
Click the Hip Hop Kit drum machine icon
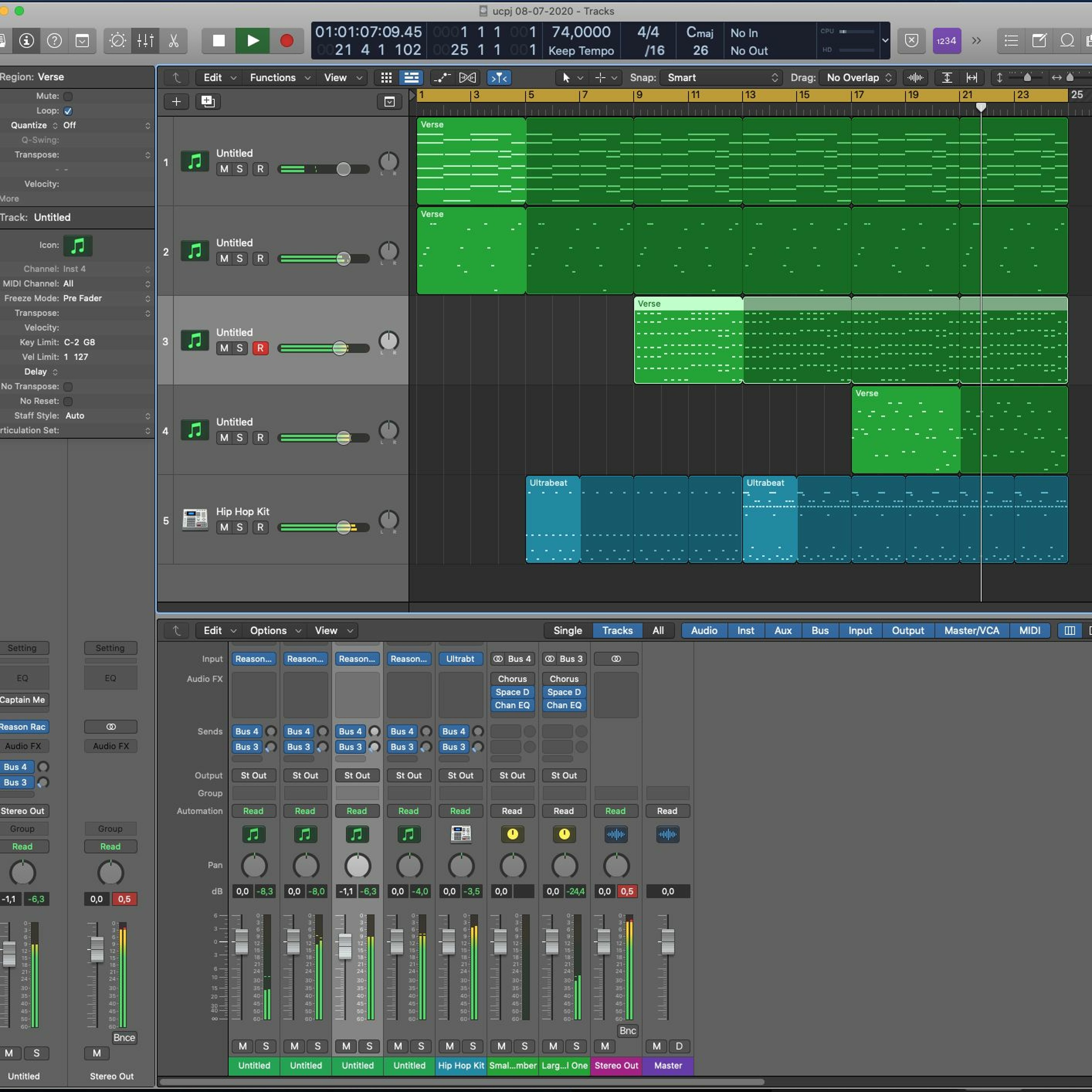tap(194, 519)
